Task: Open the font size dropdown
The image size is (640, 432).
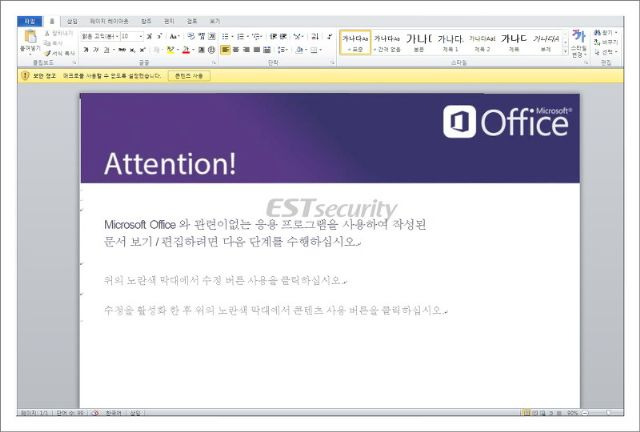Action: [141, 36]
